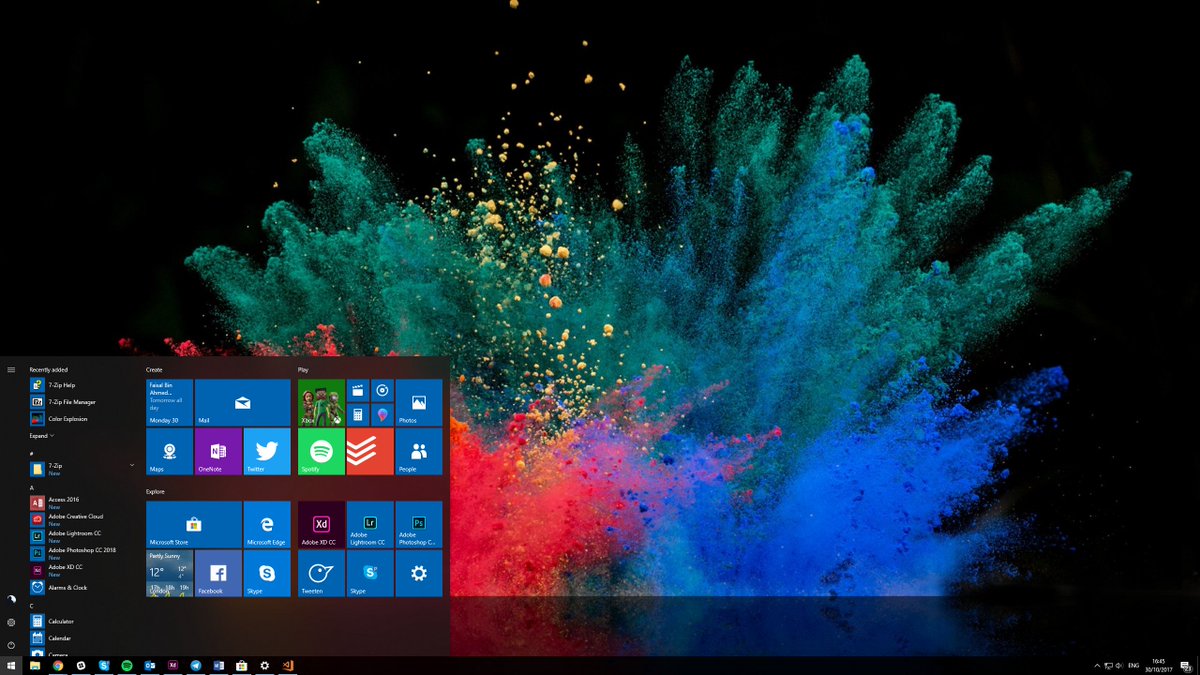Click the Explore group heading
The width and height of the screenshot is (1200, 675).
tap(155, 492)
